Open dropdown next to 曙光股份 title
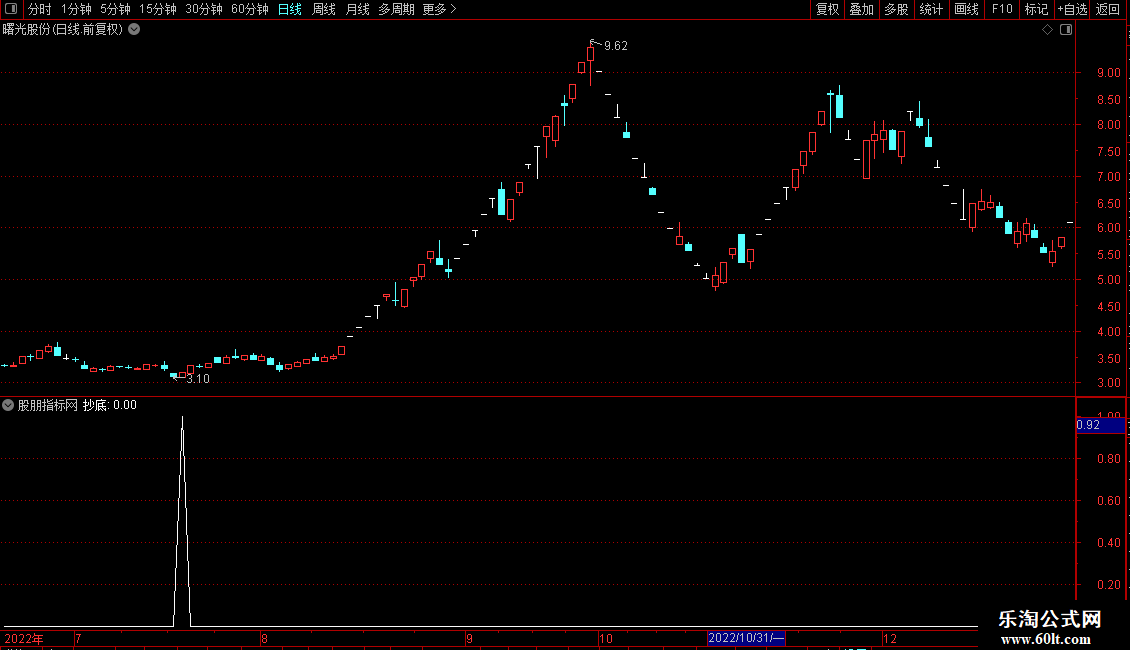Image resolution: width=1130 pixels, height=650 pixels. 134,30
